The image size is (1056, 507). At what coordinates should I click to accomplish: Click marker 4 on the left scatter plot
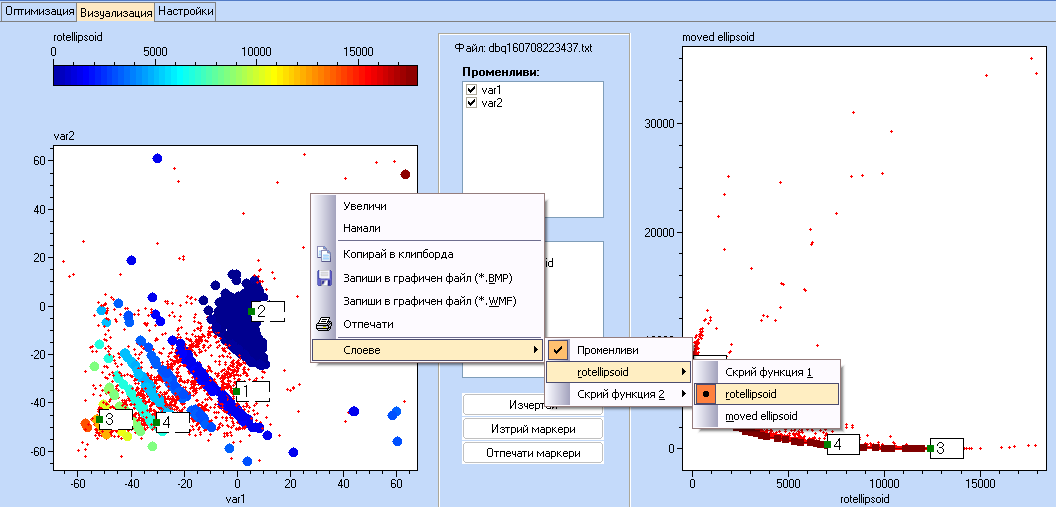point(172,423)
